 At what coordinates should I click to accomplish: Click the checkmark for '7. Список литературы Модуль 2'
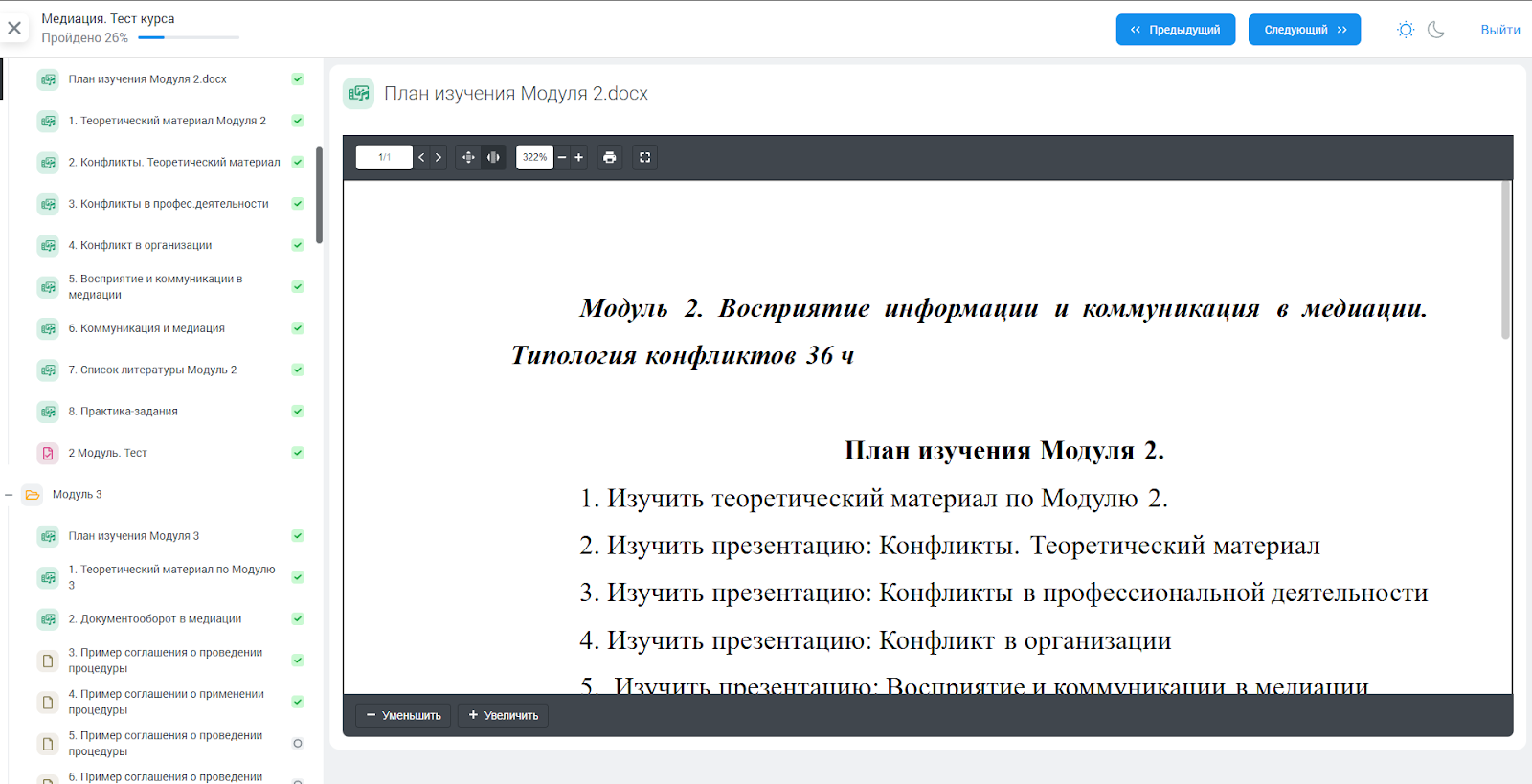click(x=298, y=370)
